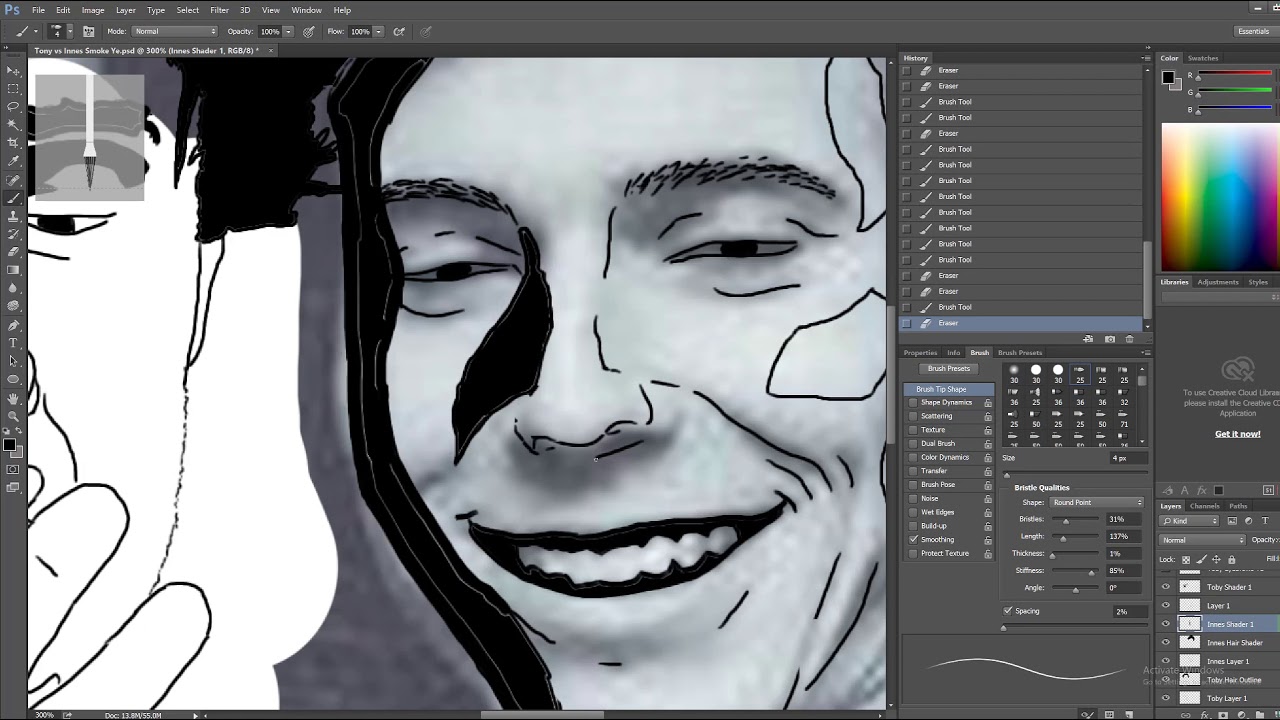The height and width of the screenshot is (720, 1280).
Task: Open the layer blend mode Normal dropdown
Action: (x=1203, y=540)
